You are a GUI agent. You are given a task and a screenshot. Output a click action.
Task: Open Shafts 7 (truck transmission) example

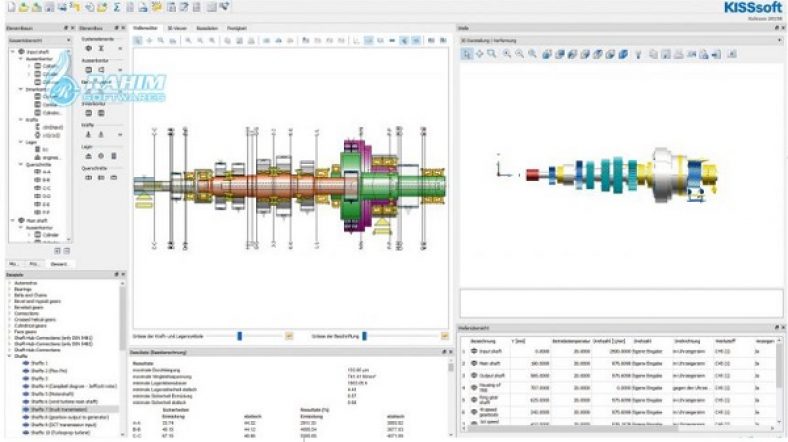coord(59,409)
